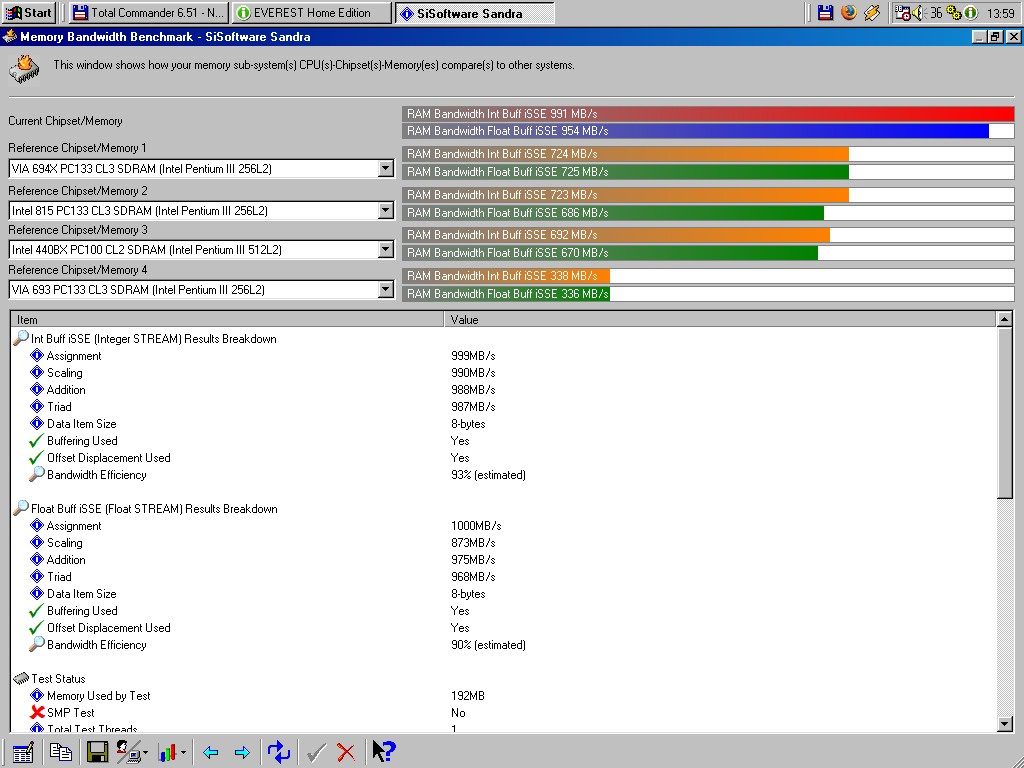
Task: Open Reference Chipset/Memory 3 dropdown showing Intel 440BX
Action: tap(386, 249)
